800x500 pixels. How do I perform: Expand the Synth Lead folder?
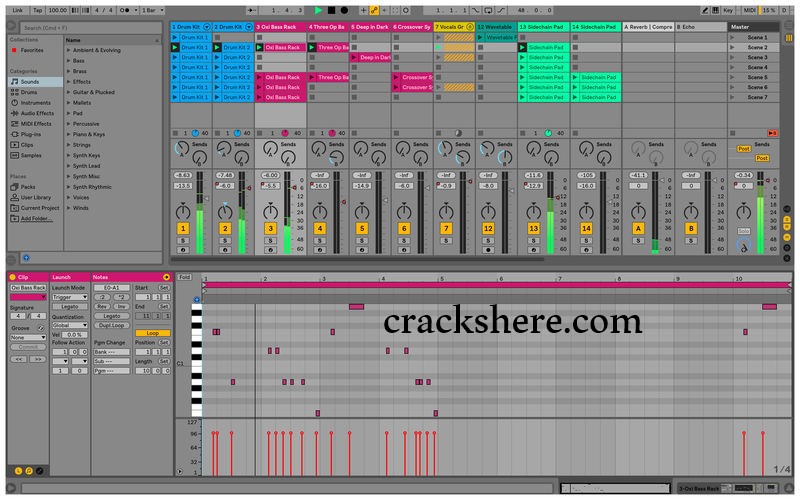pyautogui.click(x=68, y=166)
